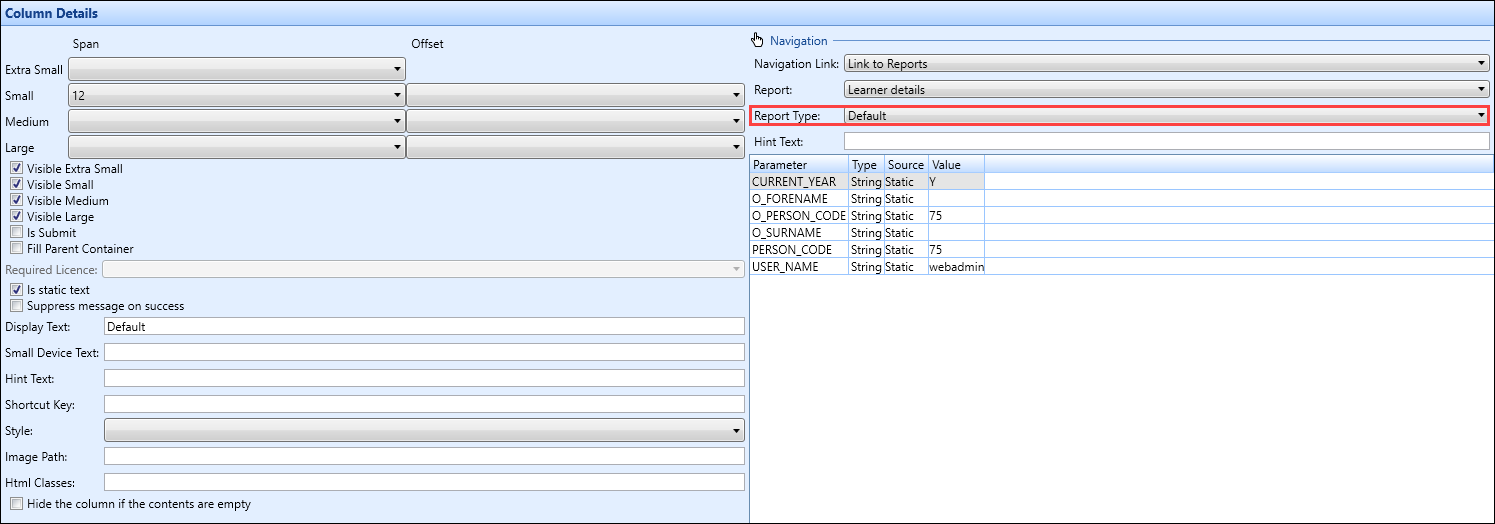Click the hand icon beside Navigation heading

click(757, 40)
